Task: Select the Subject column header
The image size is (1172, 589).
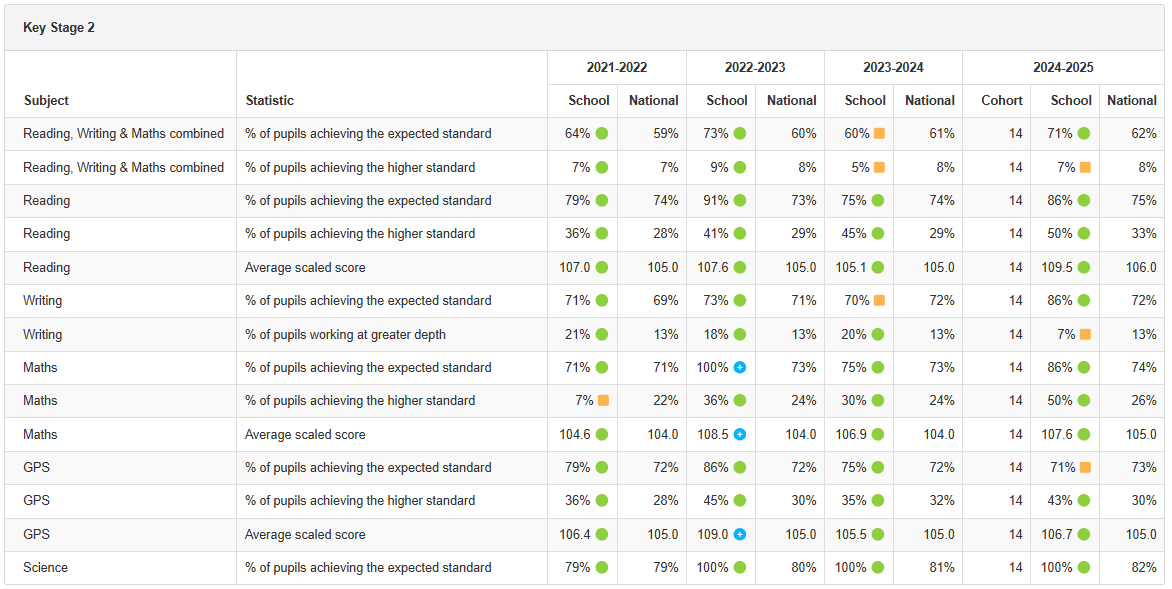Action: coord(46,100)
